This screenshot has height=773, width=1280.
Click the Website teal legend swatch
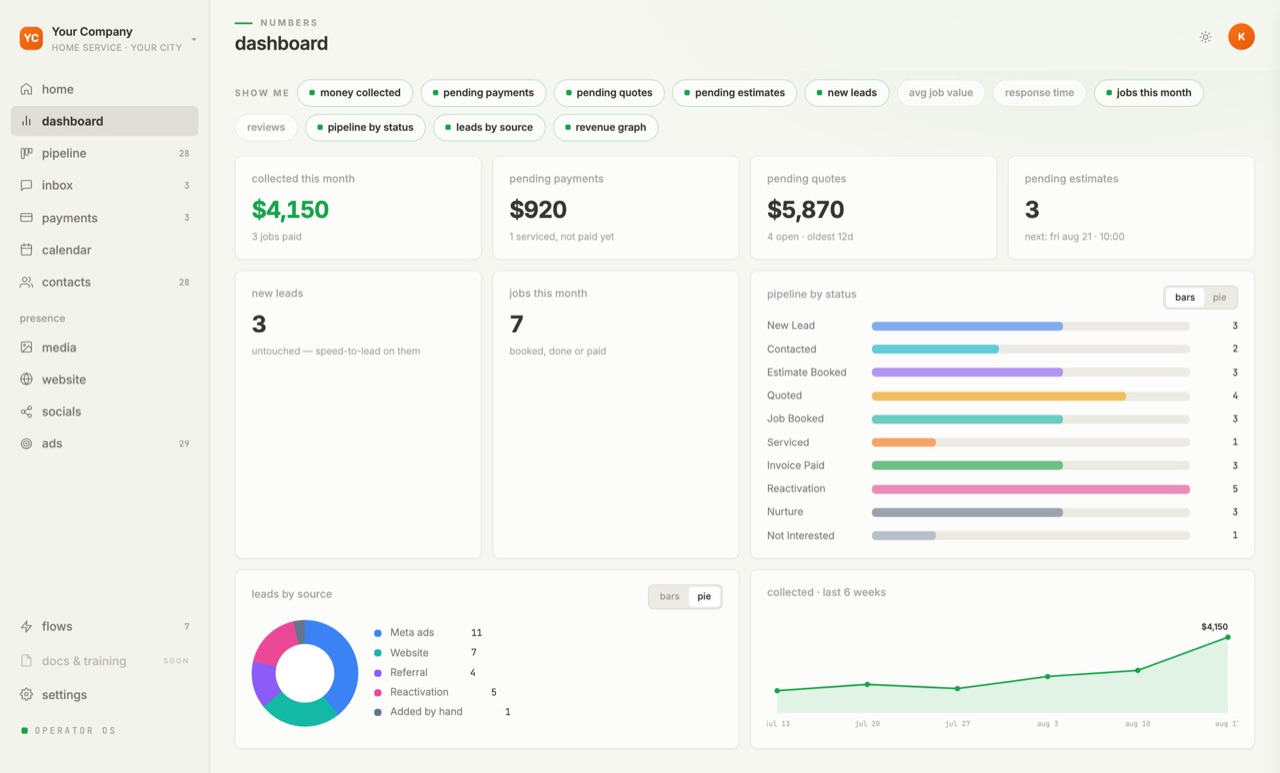[x=378, y=653]
